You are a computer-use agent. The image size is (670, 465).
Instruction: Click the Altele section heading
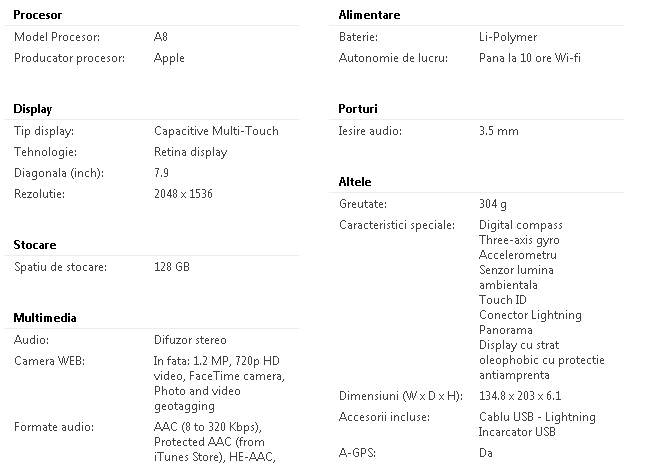[x=355, y=182]
